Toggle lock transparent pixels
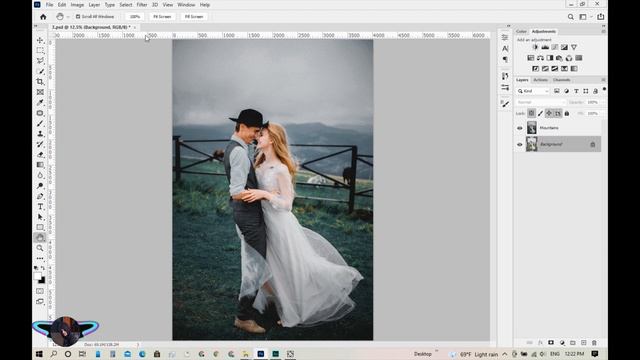 coord(531,113)
